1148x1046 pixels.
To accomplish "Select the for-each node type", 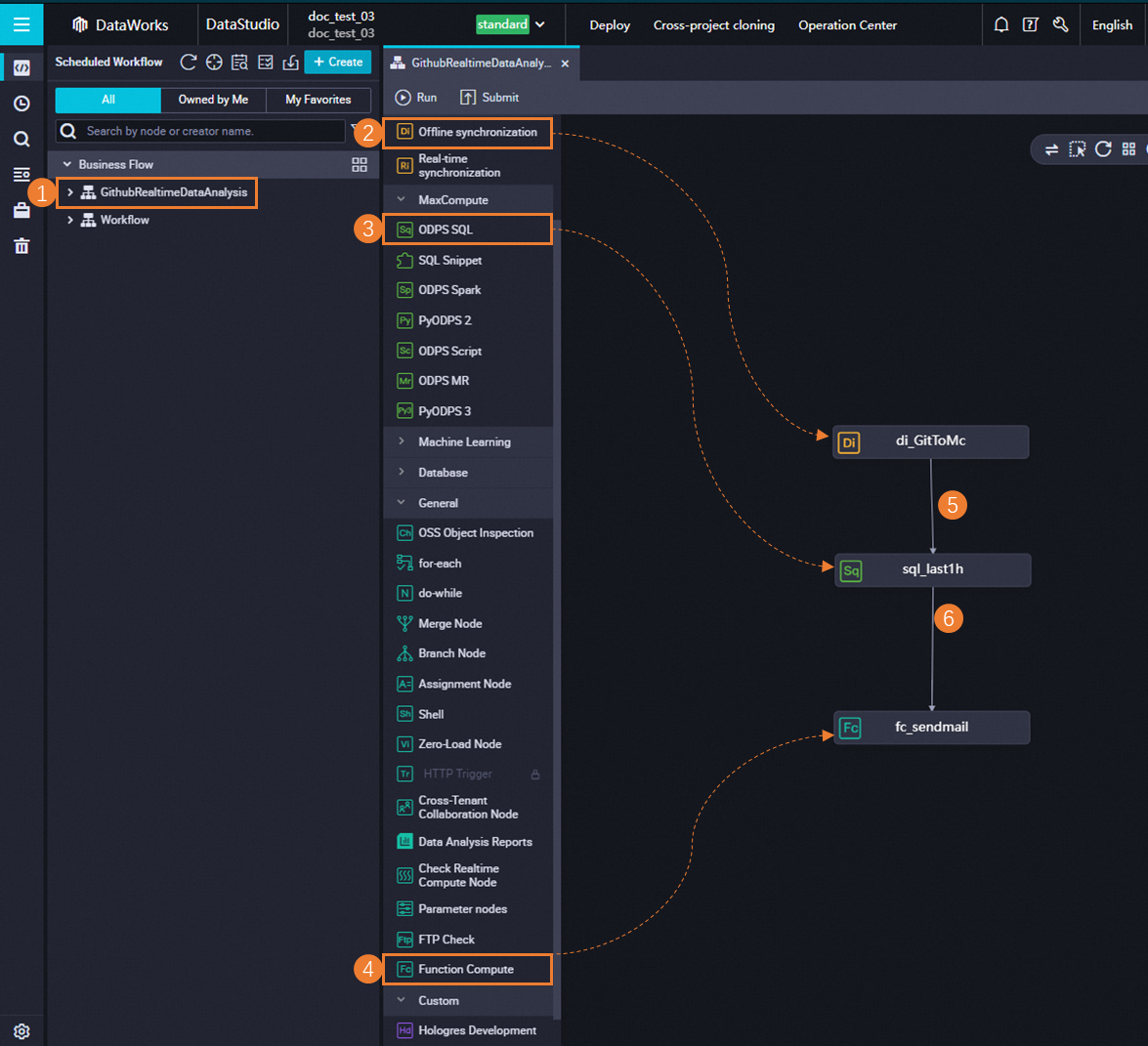I will (468, 563).
